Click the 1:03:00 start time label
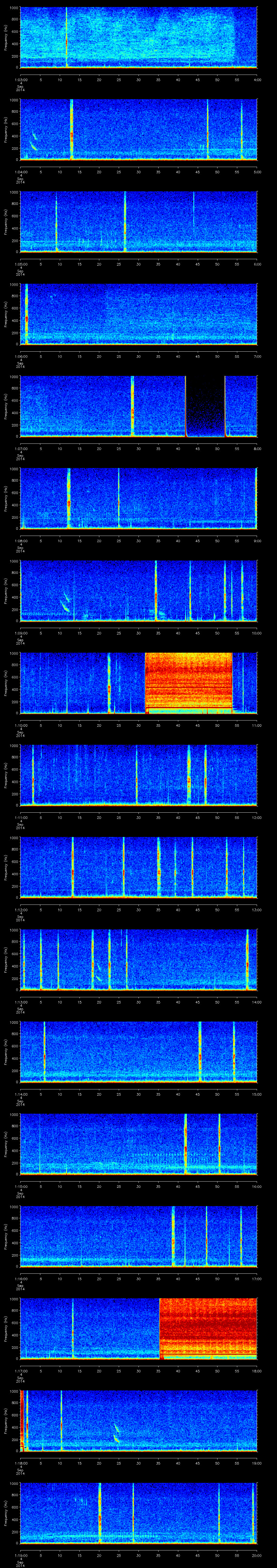277x1568 pixels. (x=21, y=79)
